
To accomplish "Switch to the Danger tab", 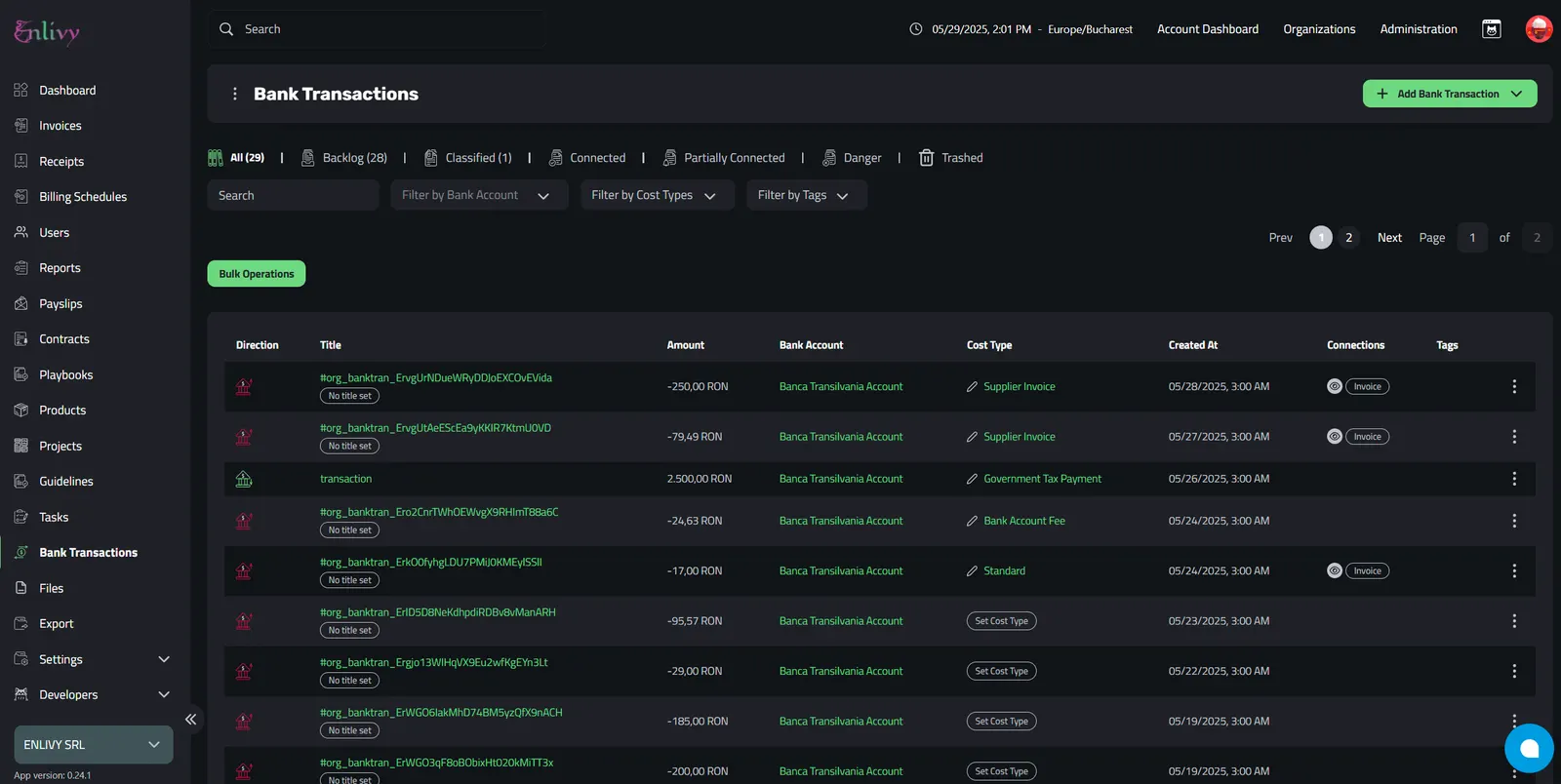I will (852, 158).
